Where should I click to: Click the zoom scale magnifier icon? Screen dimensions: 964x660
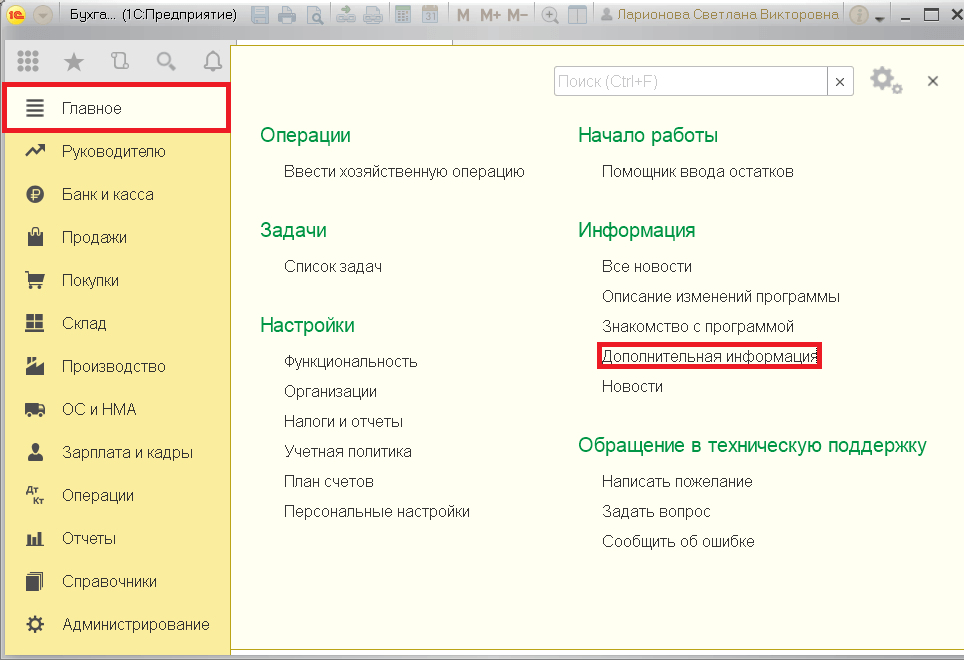coord(550,15)
